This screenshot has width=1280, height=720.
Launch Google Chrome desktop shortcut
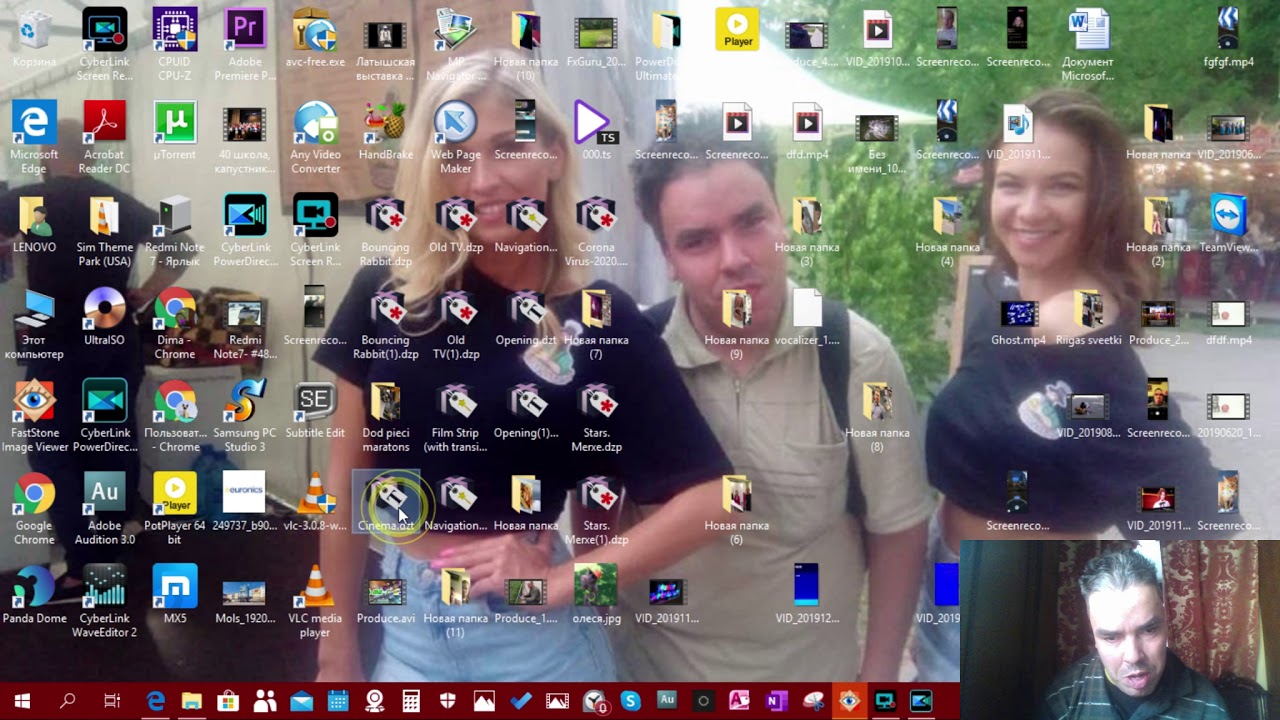(34, 508)
